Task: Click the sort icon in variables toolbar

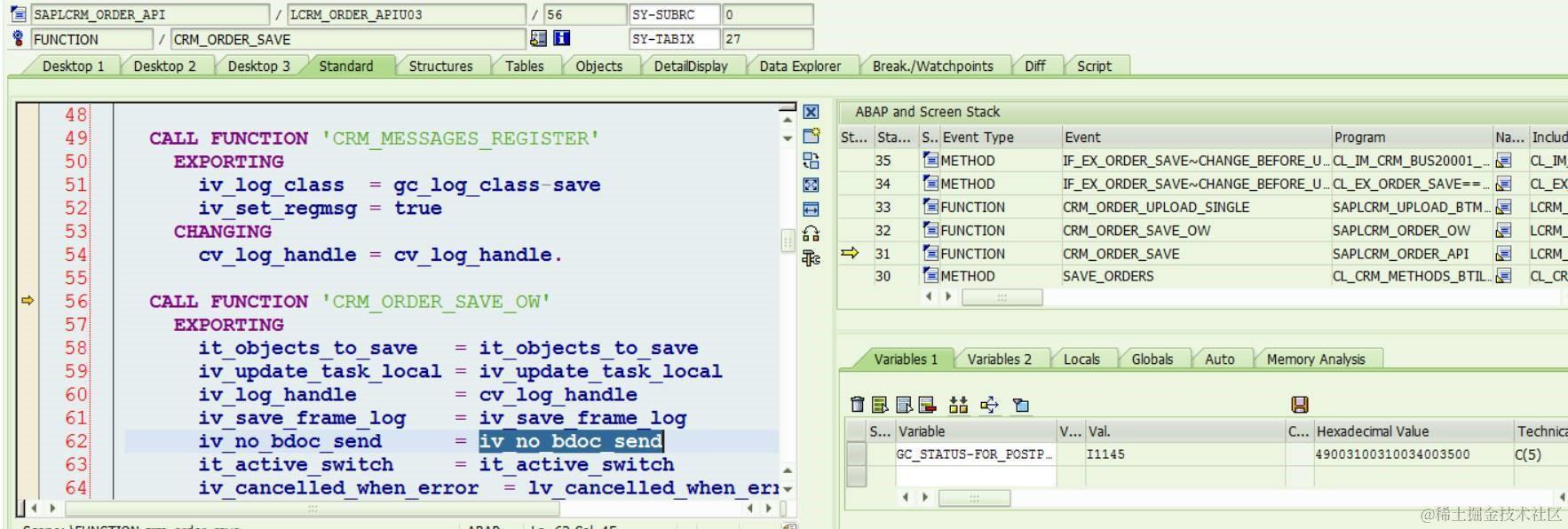Action: 958,405
